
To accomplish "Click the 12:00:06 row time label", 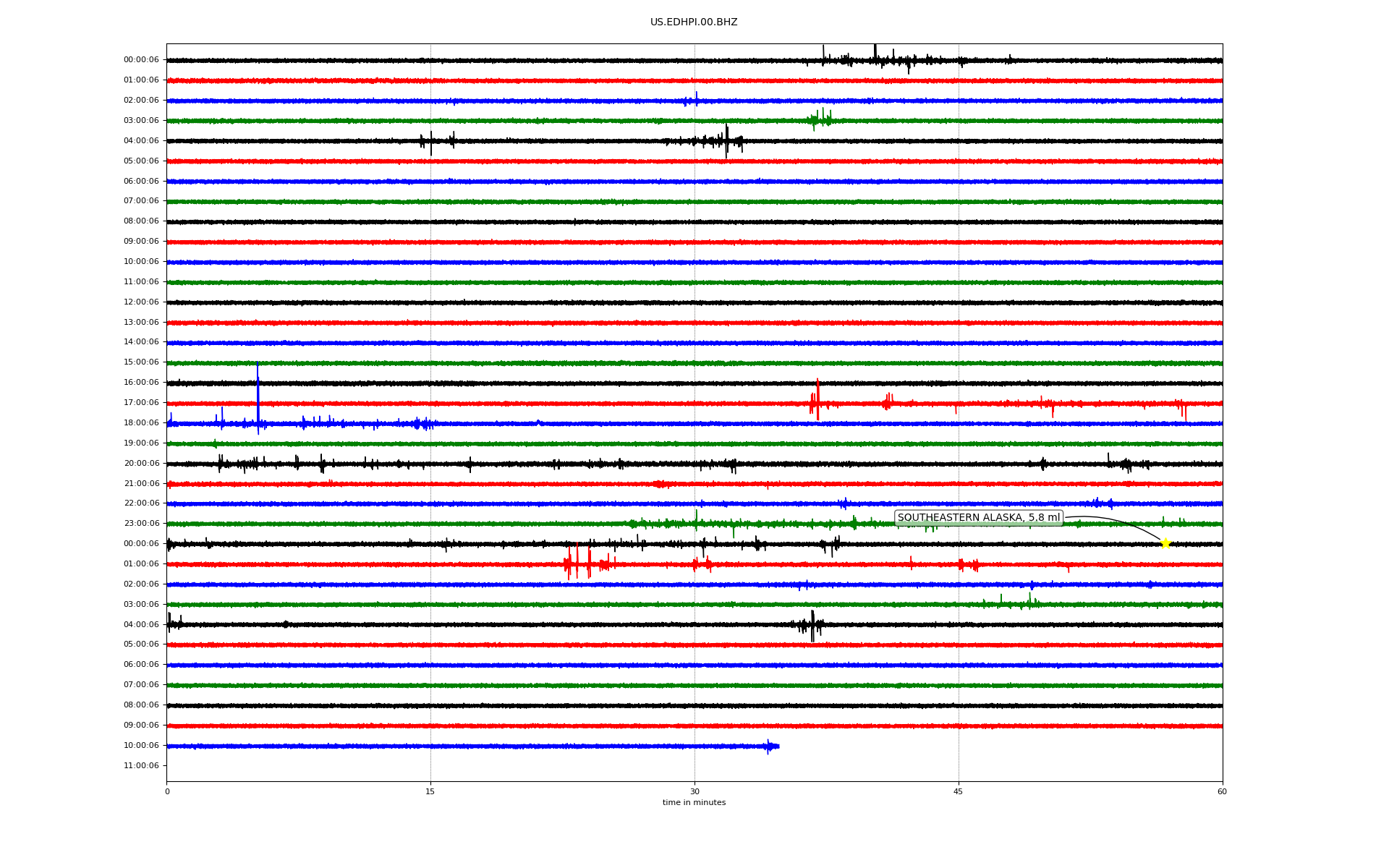I will coord(141,302).
